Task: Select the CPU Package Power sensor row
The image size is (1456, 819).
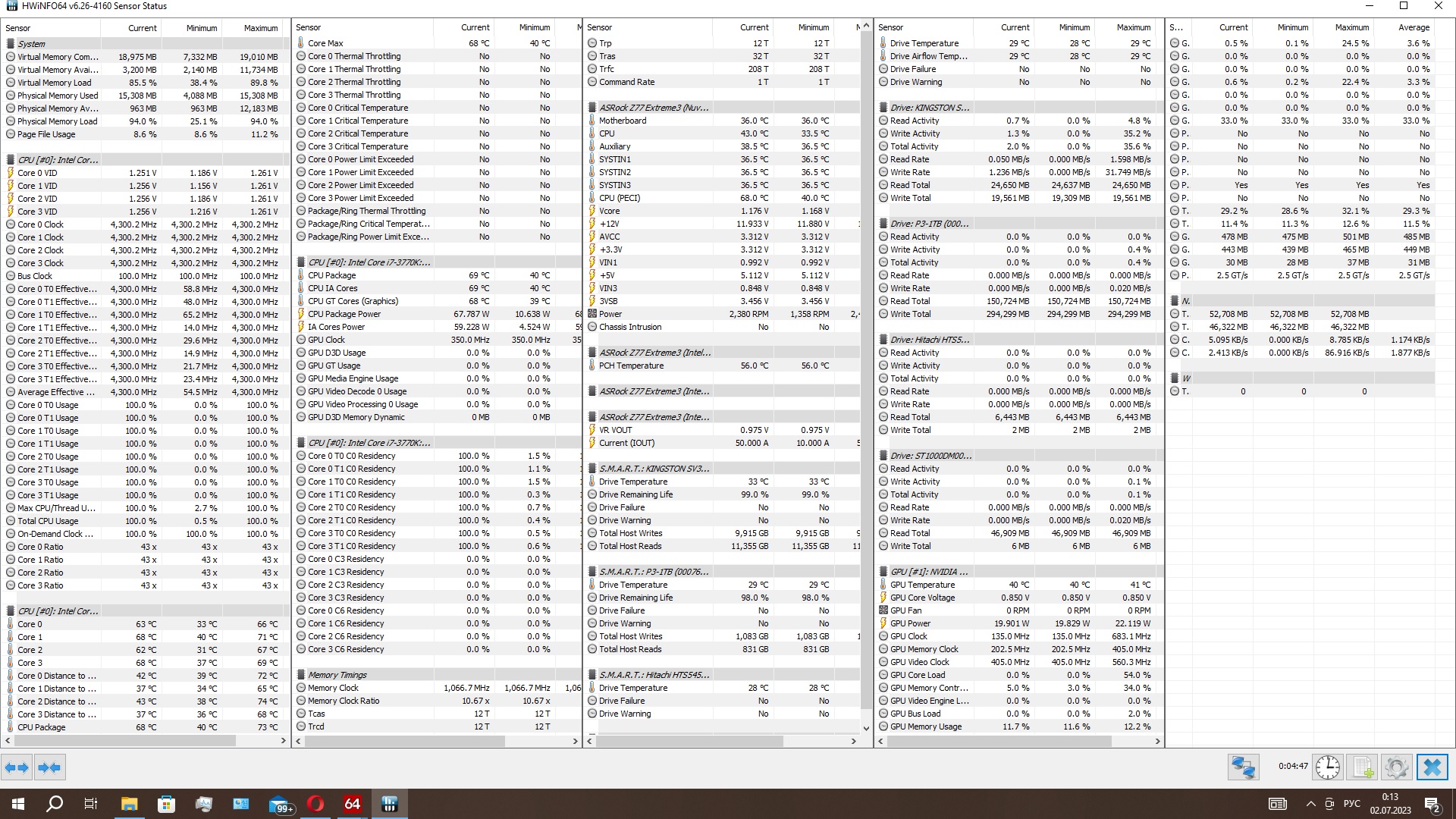Action: coord(344,314)
